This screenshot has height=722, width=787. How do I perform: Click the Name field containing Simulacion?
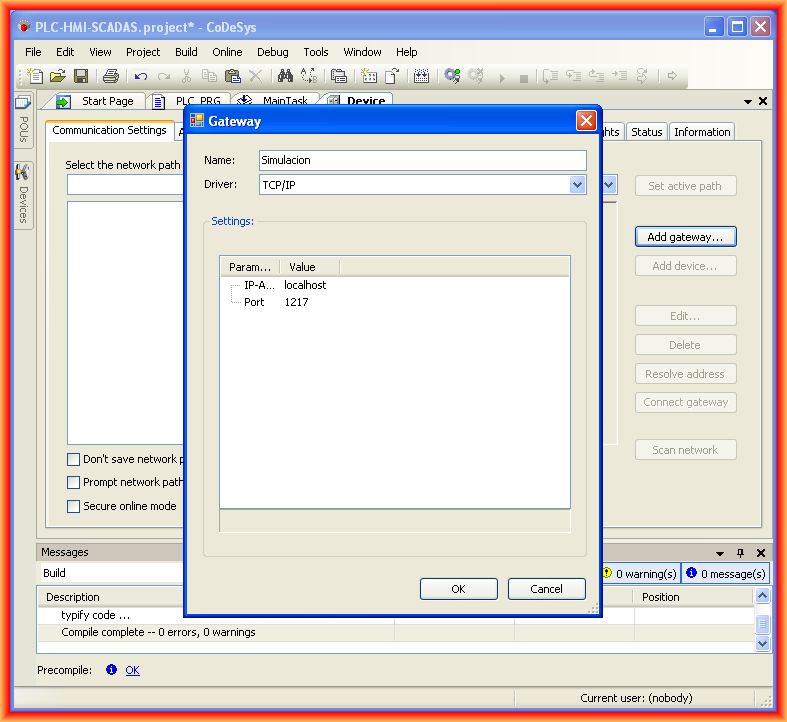(422, 161)
